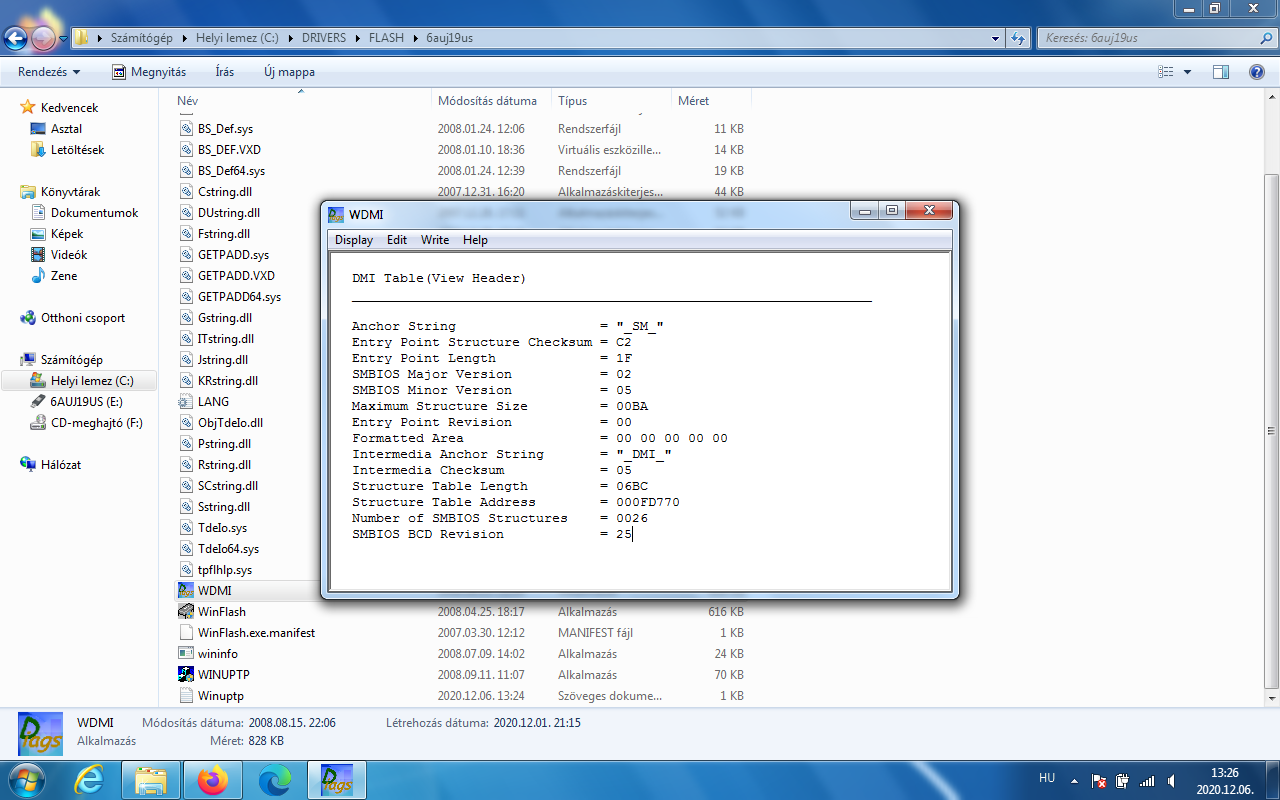Select Könyvtárak in navigation pane
This screenshot has height=800, width=1280.
70,192
